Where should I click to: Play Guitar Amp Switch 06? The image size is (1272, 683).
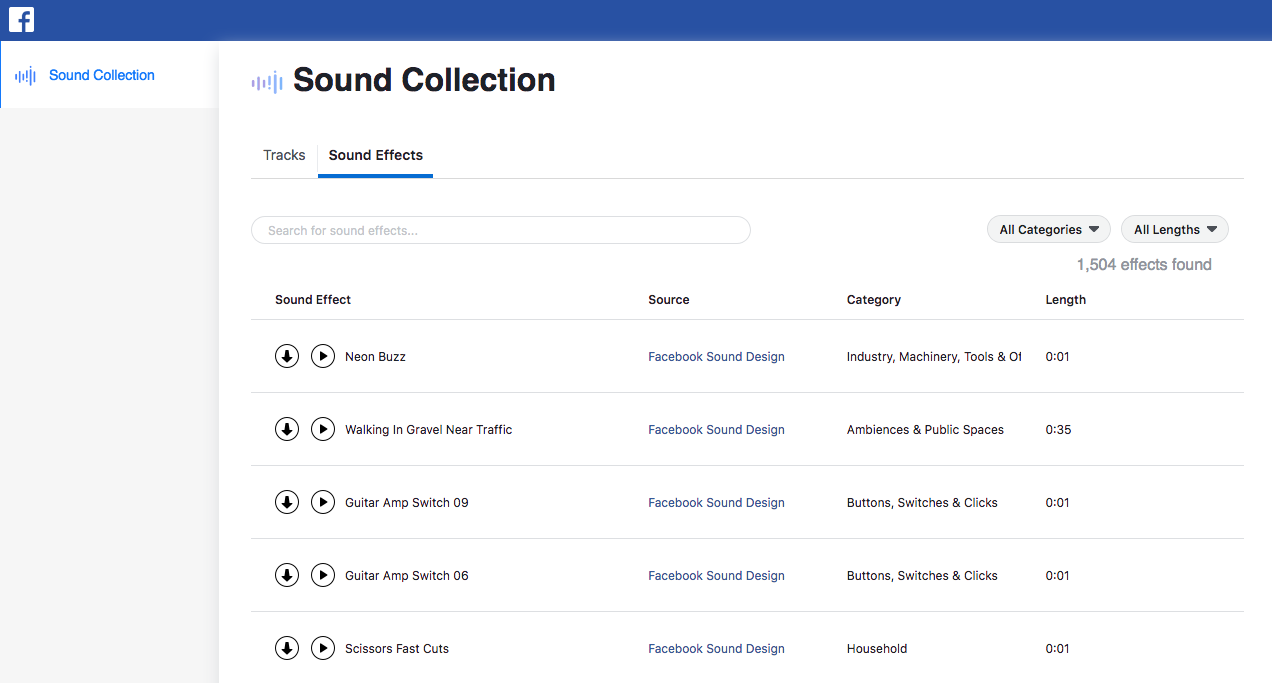[x=322, y=575]
